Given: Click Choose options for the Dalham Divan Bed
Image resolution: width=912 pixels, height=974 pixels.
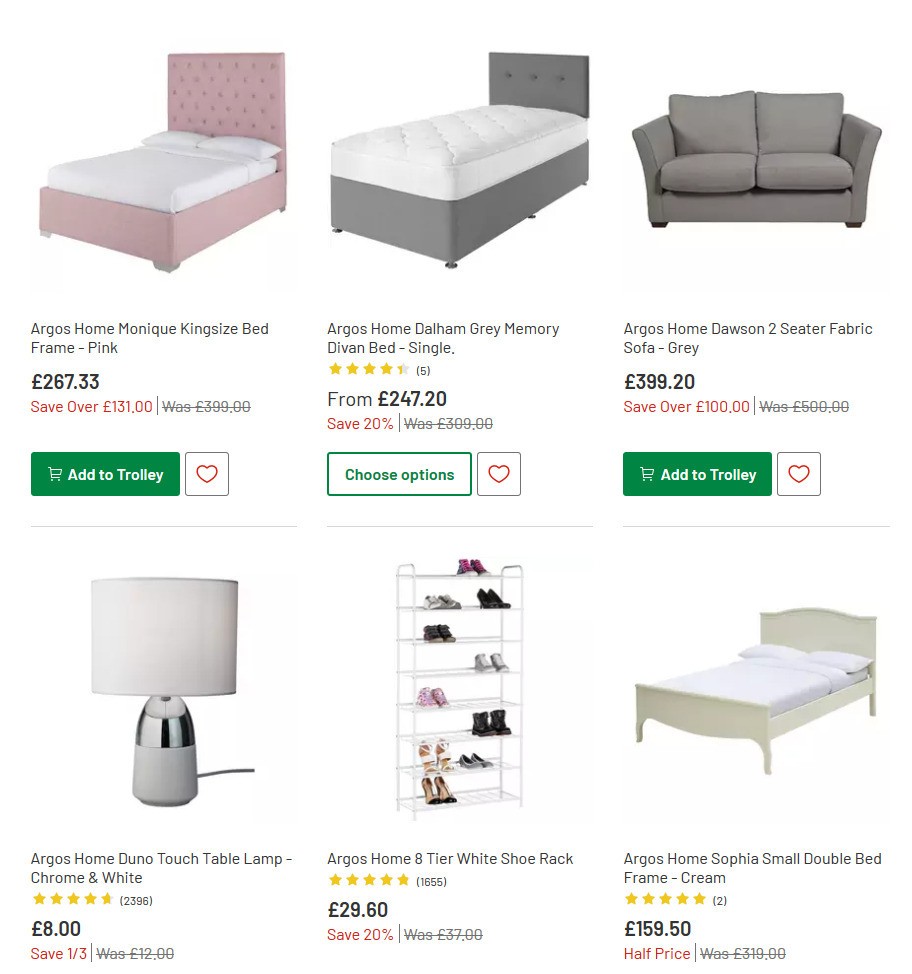Looking at the screenshot, I should (x=399, y=474).
